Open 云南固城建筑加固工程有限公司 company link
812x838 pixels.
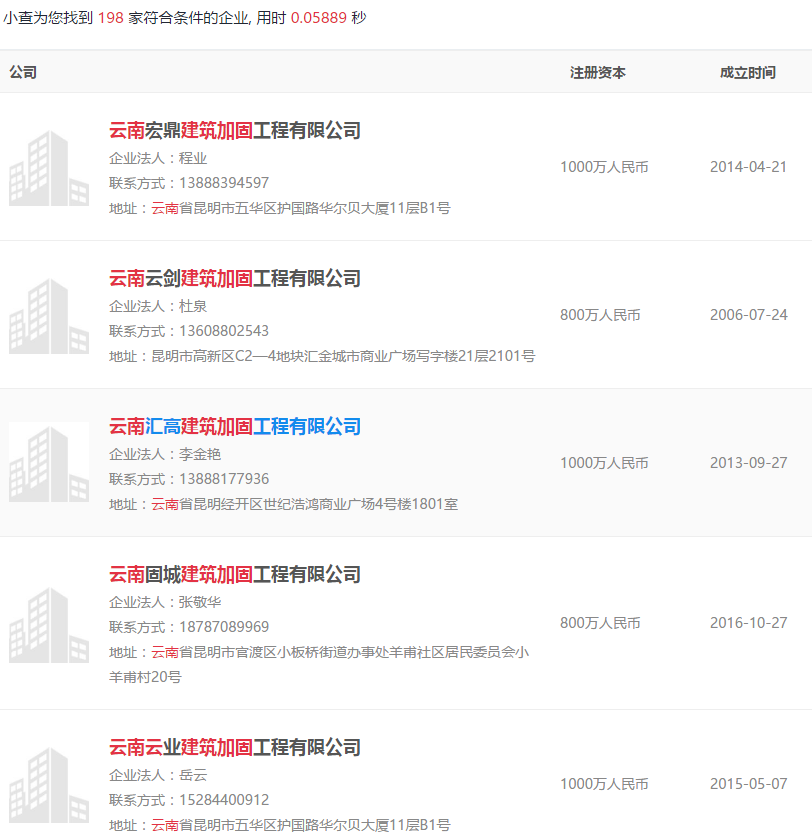pyautogui.click(x=235, y=575)
